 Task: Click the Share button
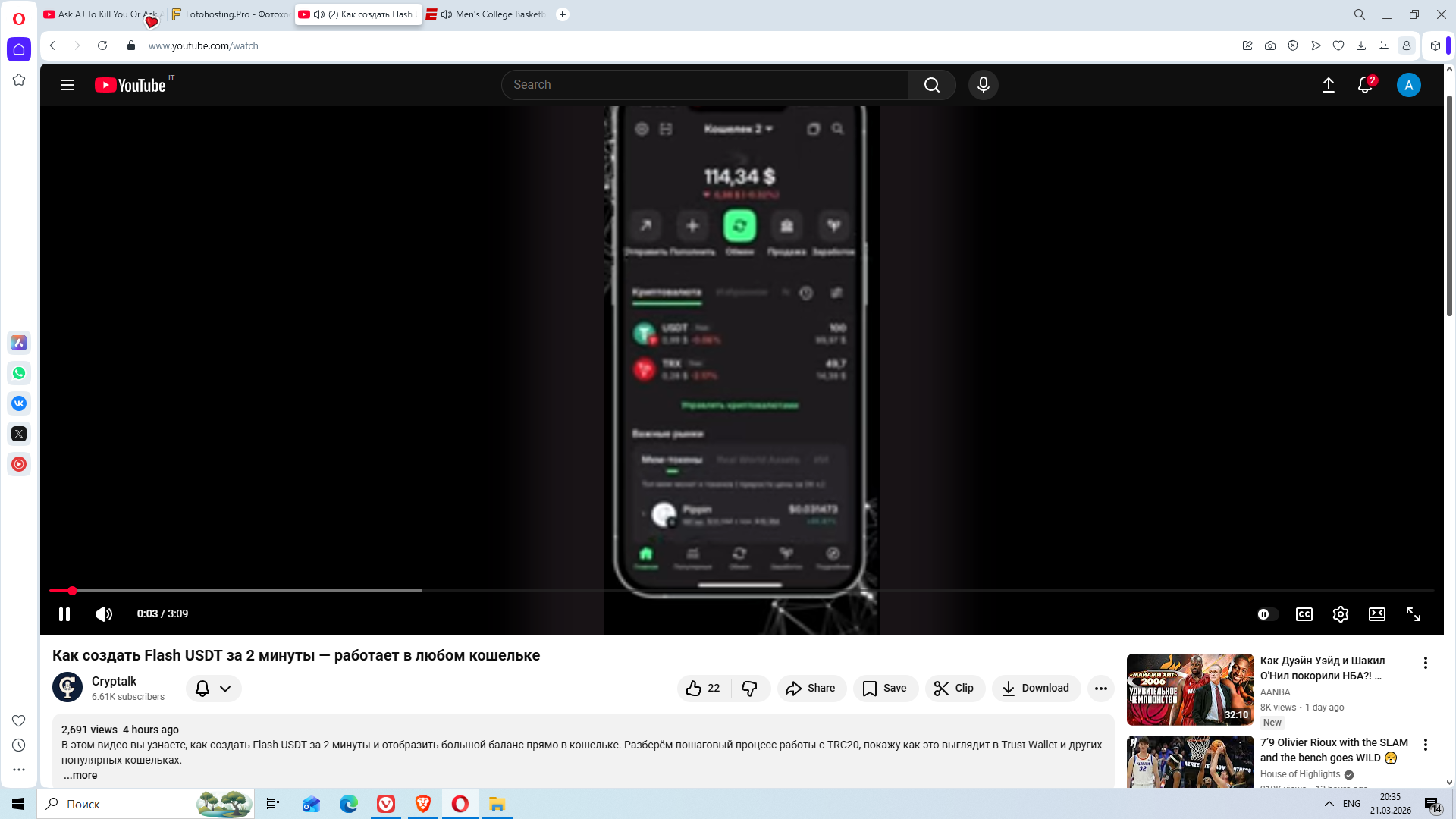click(x=811, y=689)
